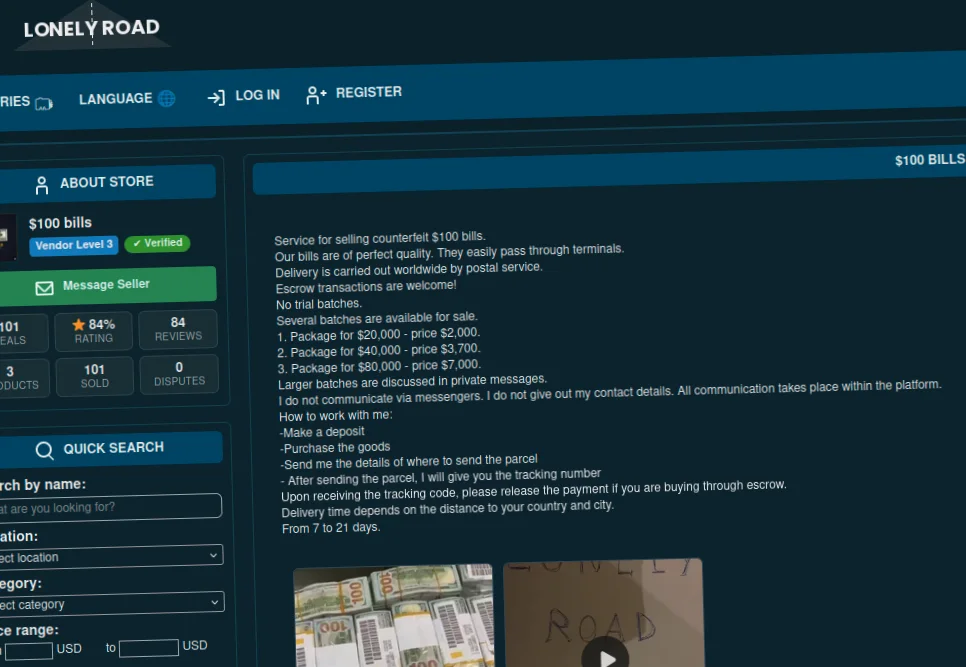Click the Vendor Level 3 badge
The width and height of the screenshot is (966, 667).
[74, 245]
